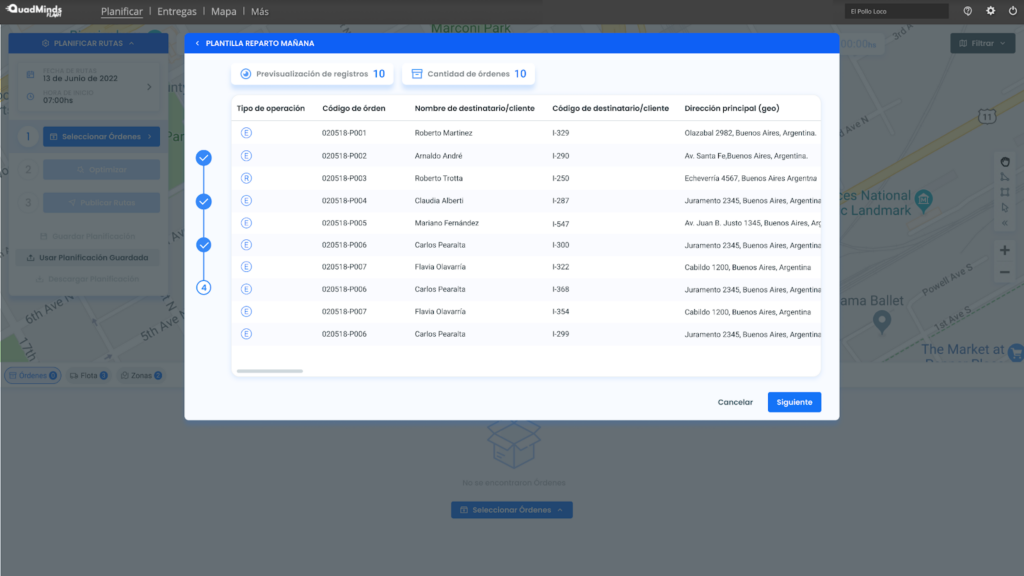Click the name Arnaldo André
Screen dimensions: 1024x576
(438, 155)
